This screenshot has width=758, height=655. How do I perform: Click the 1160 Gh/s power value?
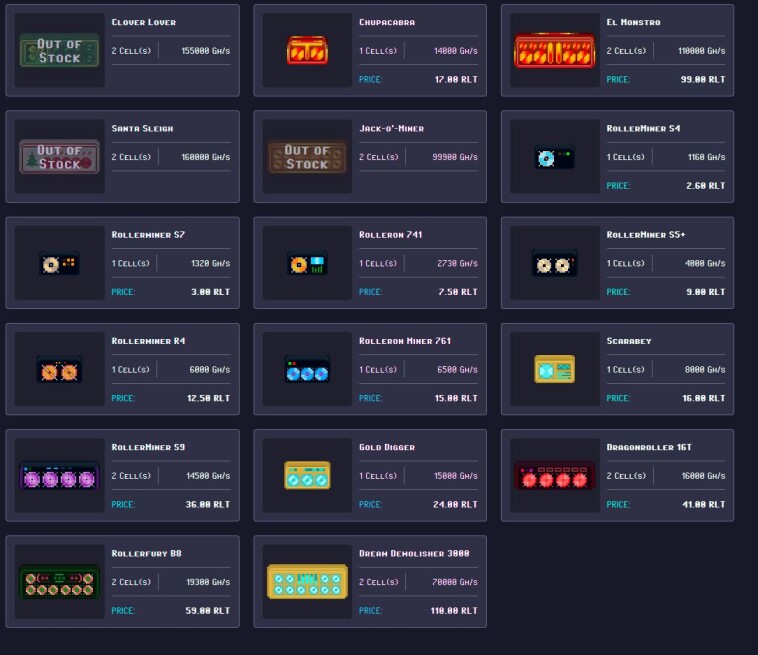pos(706,158)
